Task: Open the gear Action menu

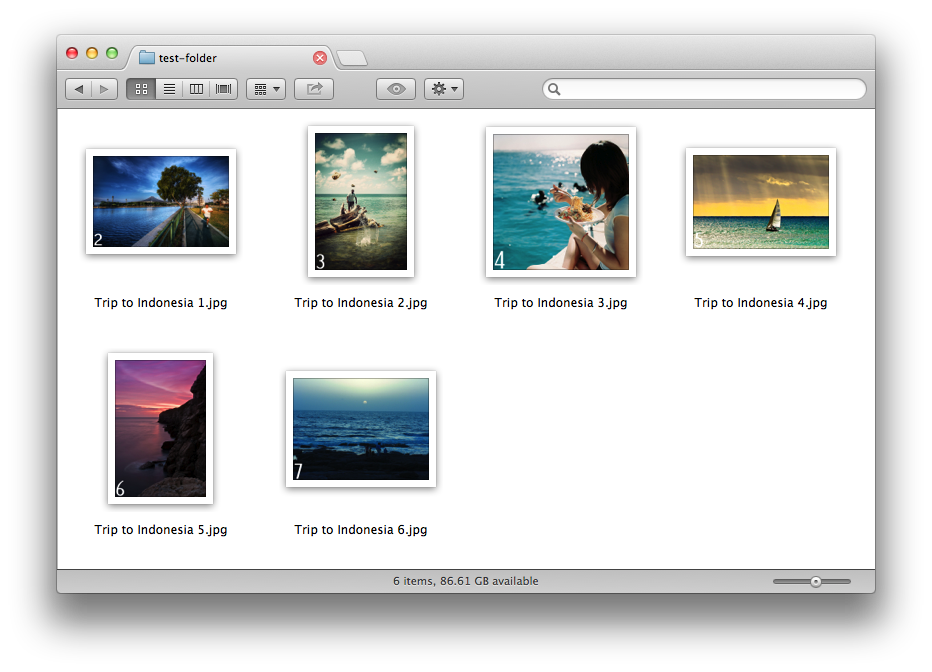Action: pyautogui.click(x=444, y=89)
